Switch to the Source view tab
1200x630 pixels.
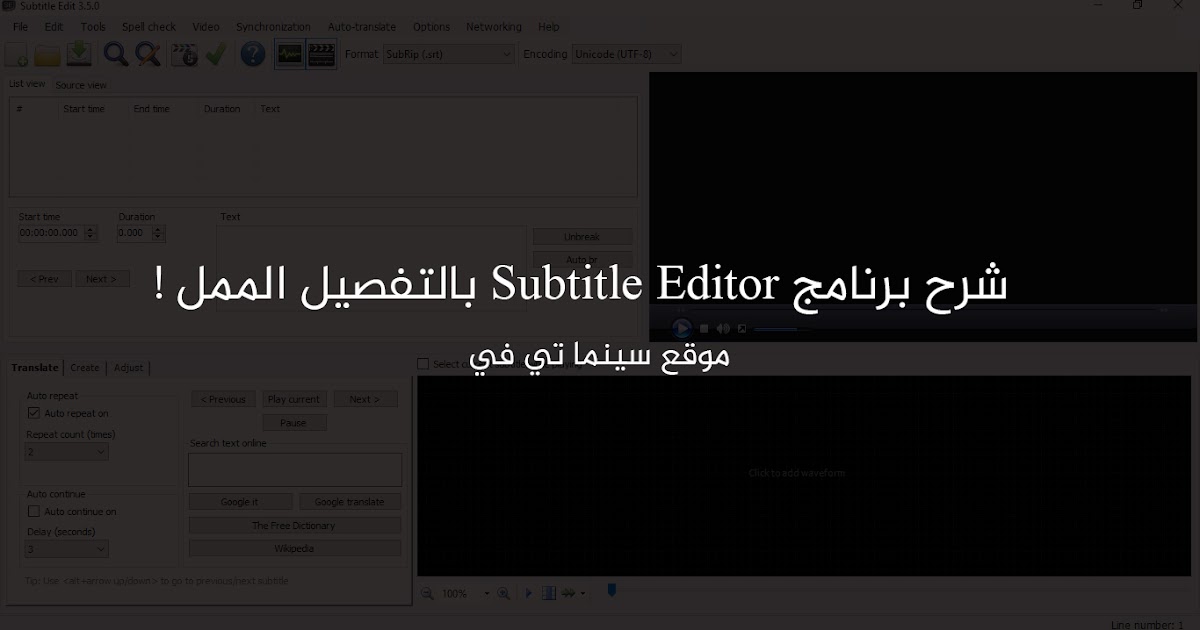click(x=81, y=85)
